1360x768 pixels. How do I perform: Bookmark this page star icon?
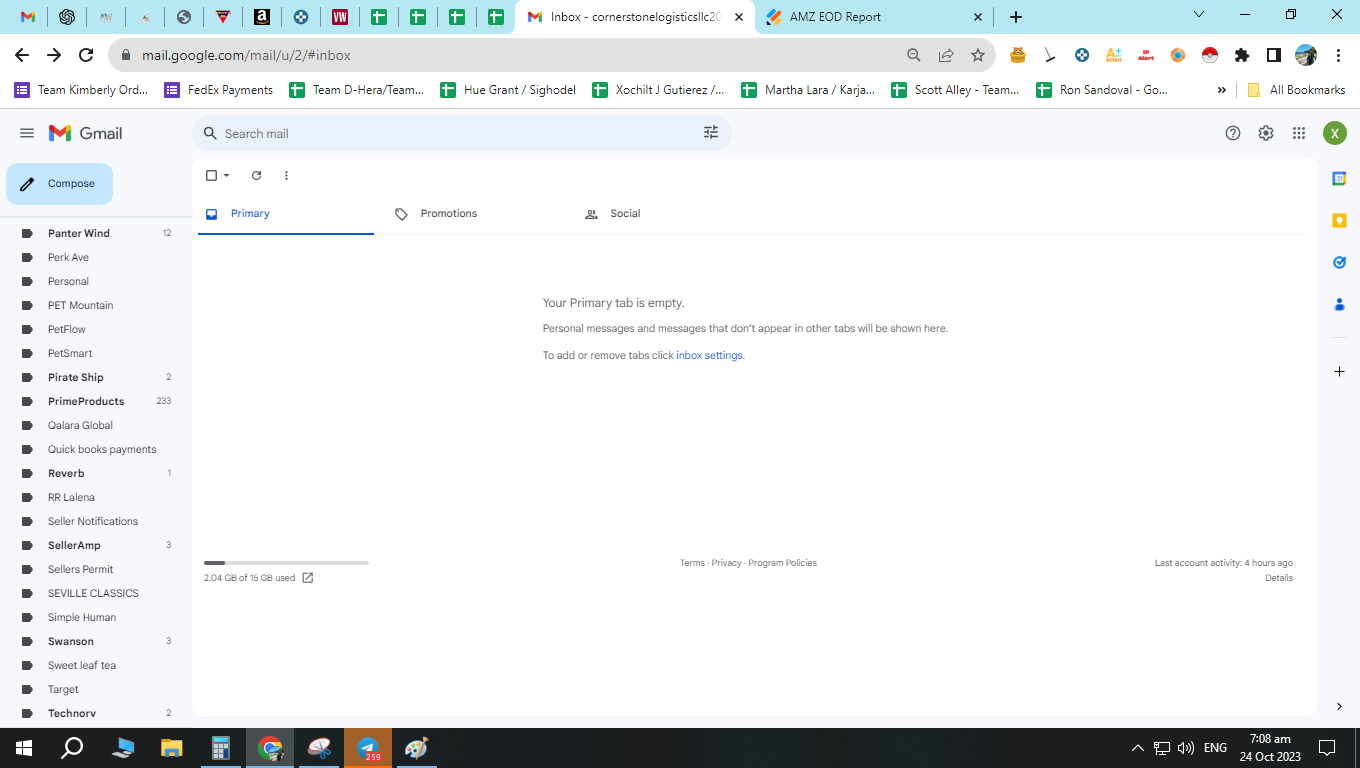977,55
